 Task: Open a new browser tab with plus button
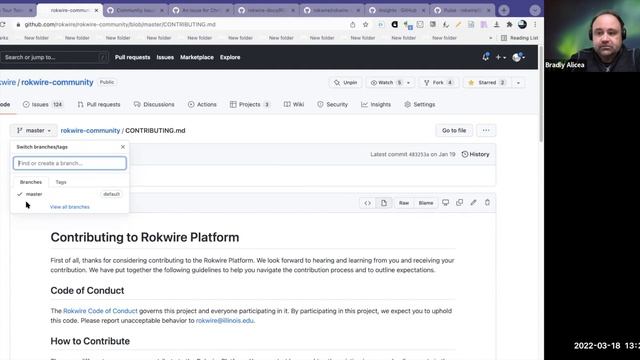point(504,10)
